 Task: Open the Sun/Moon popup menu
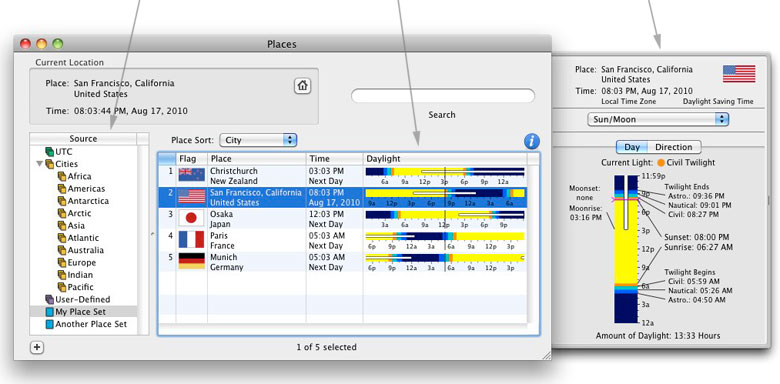coord(658,119)
